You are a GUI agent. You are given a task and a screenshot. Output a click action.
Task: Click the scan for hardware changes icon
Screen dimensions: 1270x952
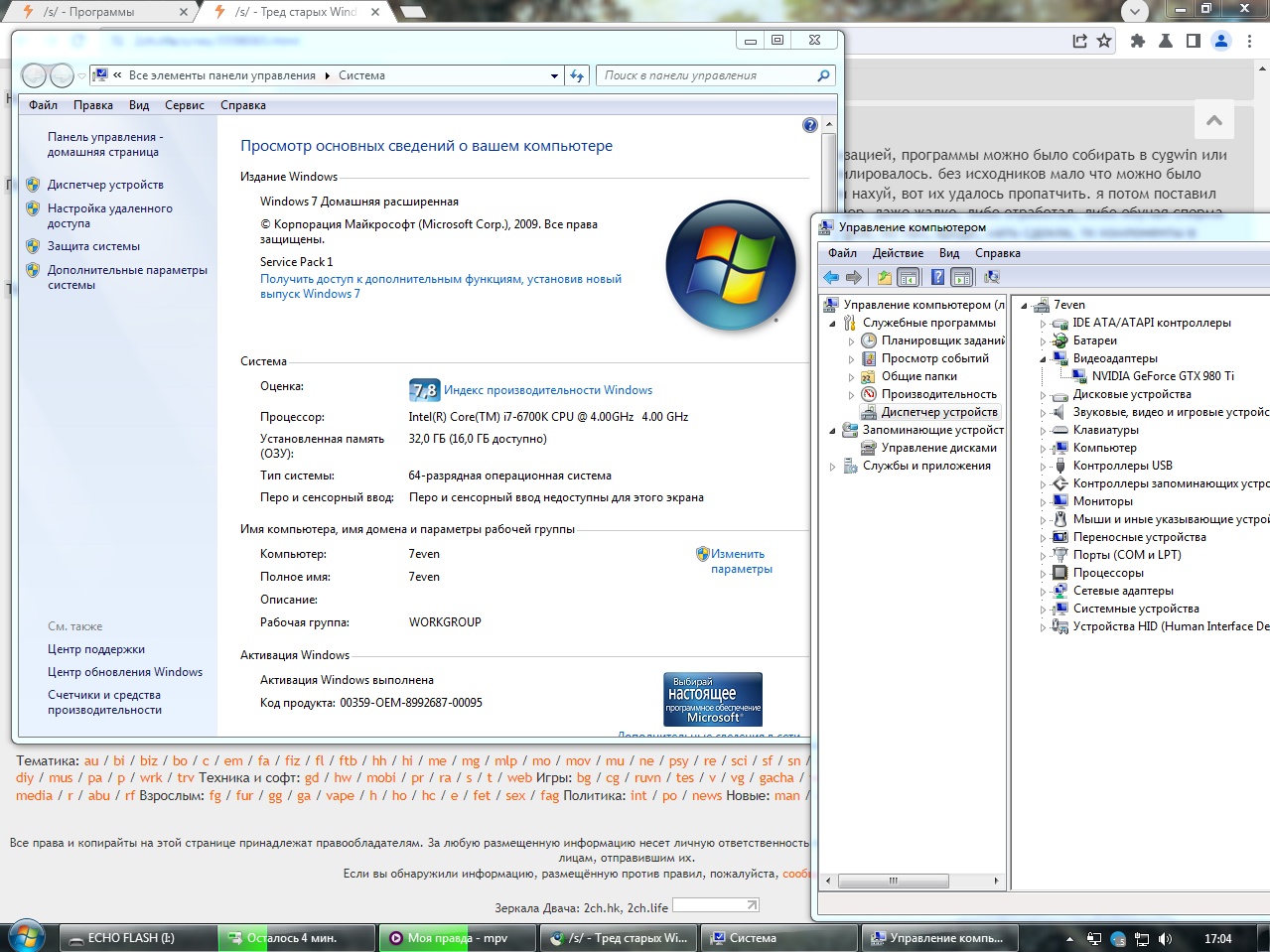pos(991,277)
